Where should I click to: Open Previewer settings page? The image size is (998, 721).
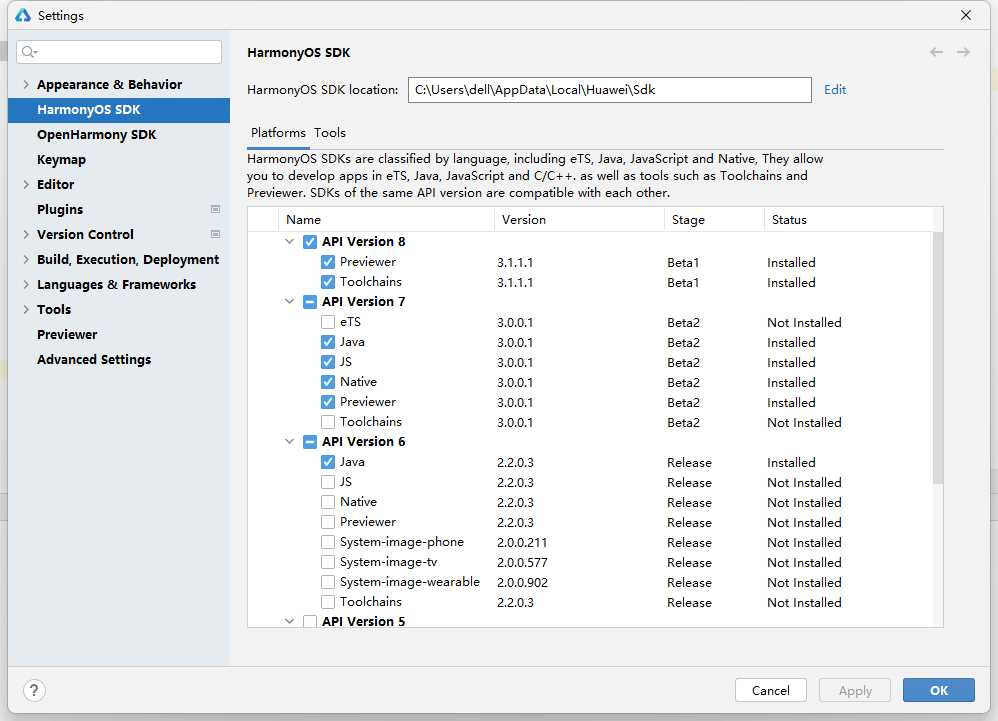tap(67, 335)
